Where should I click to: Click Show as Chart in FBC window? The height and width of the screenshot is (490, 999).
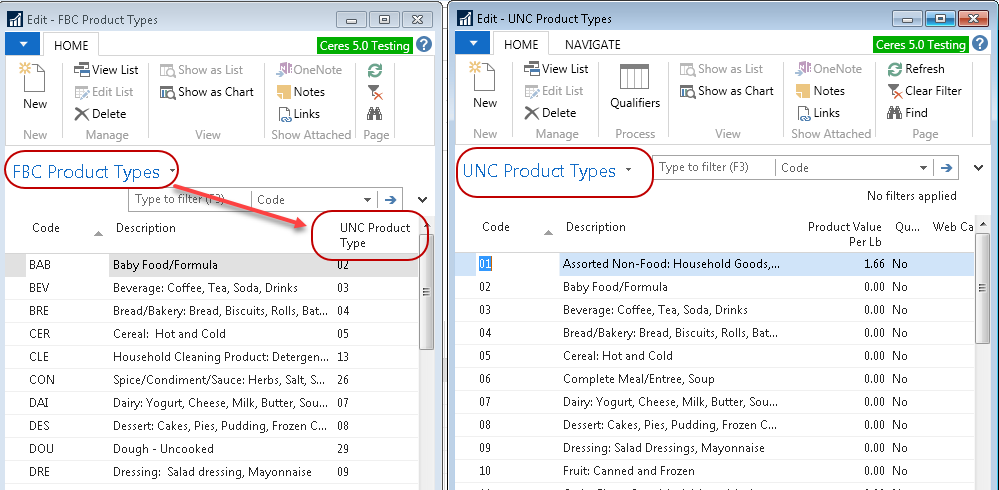(207, 92)
